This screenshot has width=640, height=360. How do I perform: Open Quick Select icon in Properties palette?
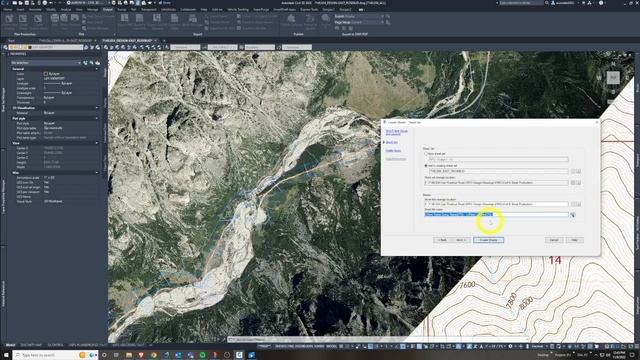(x=97, y=63)
